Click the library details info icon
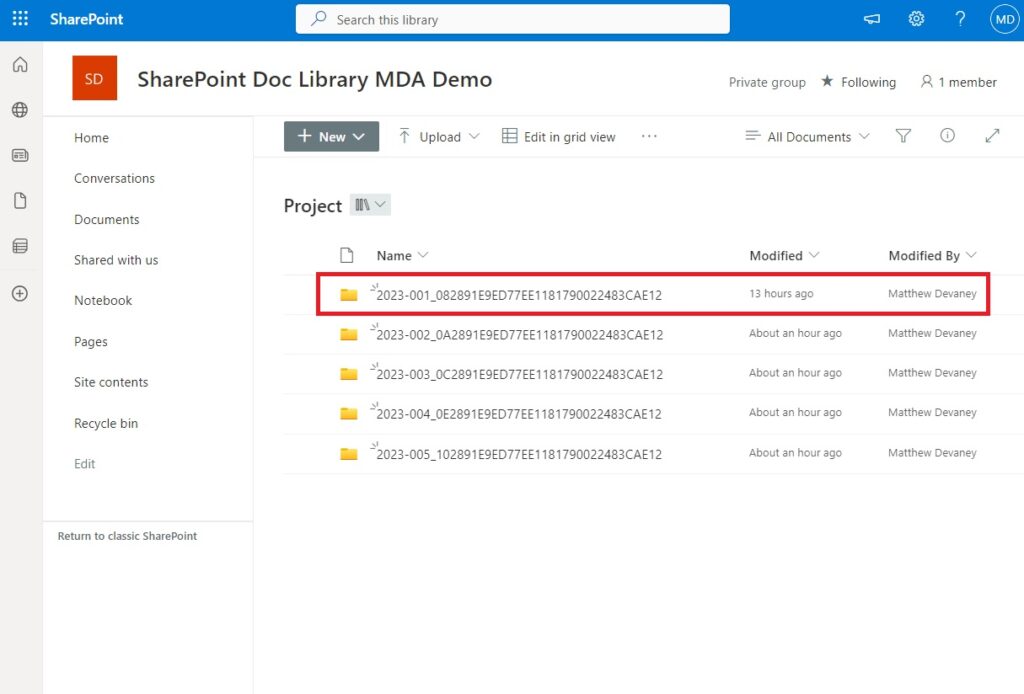 (x=947, y=136)
